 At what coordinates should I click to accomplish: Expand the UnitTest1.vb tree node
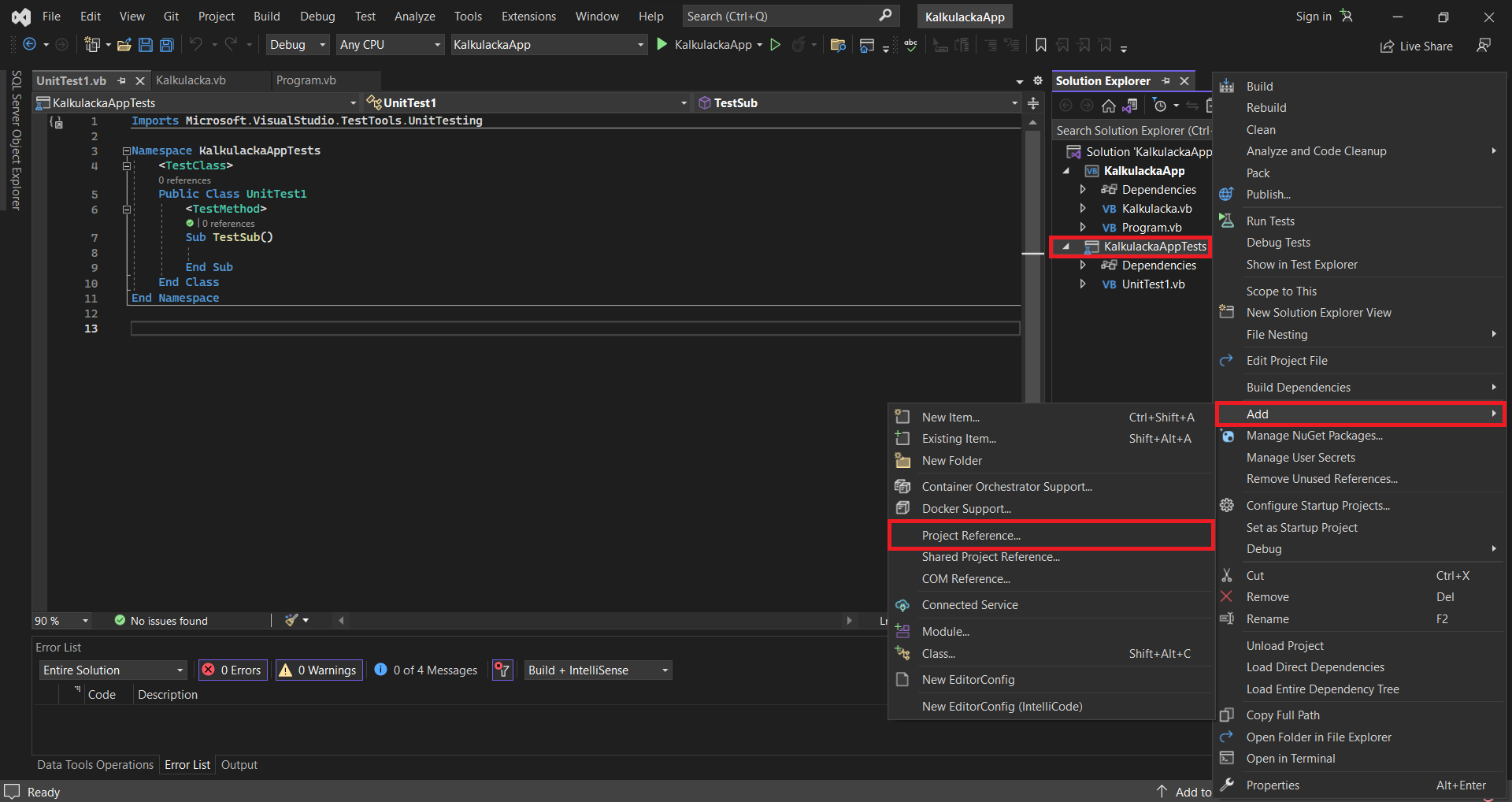1083,284
